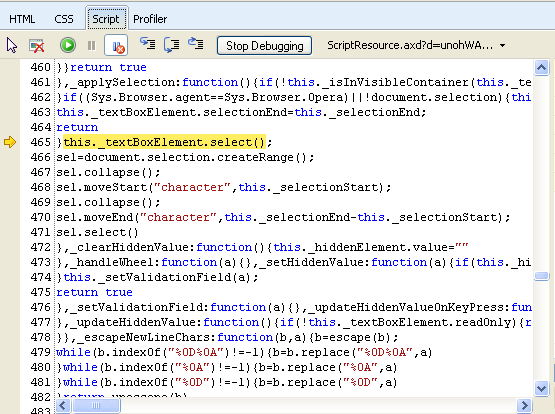Screen dimensions: 555x414
Task: Click line 461 _applySelection function
Action: [x=294, y=82]
